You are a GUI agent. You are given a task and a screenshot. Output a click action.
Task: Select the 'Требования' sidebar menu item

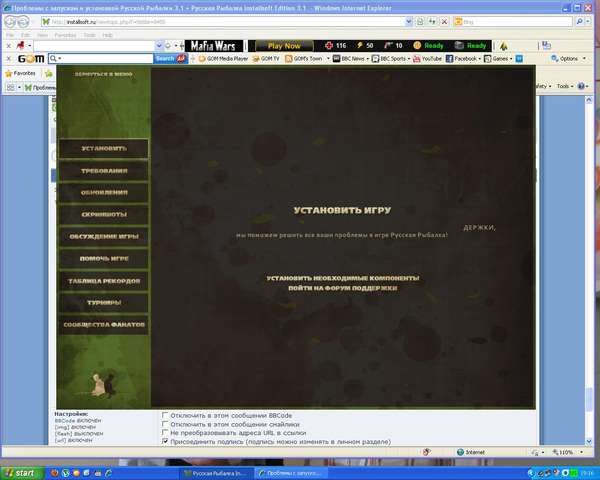(104, 170)
